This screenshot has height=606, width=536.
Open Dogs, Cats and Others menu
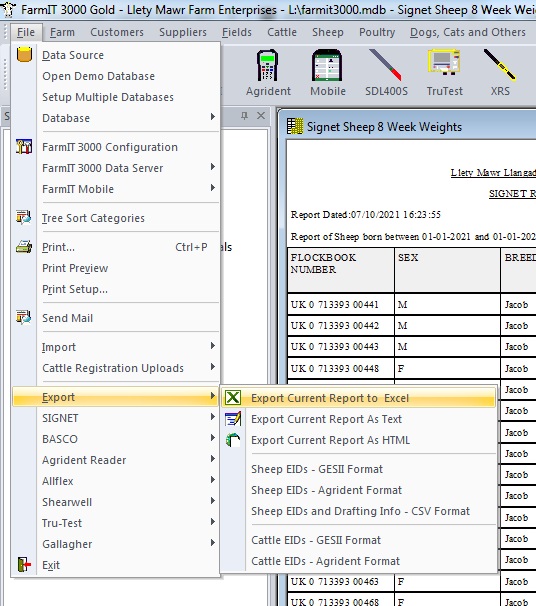point(468,32)
